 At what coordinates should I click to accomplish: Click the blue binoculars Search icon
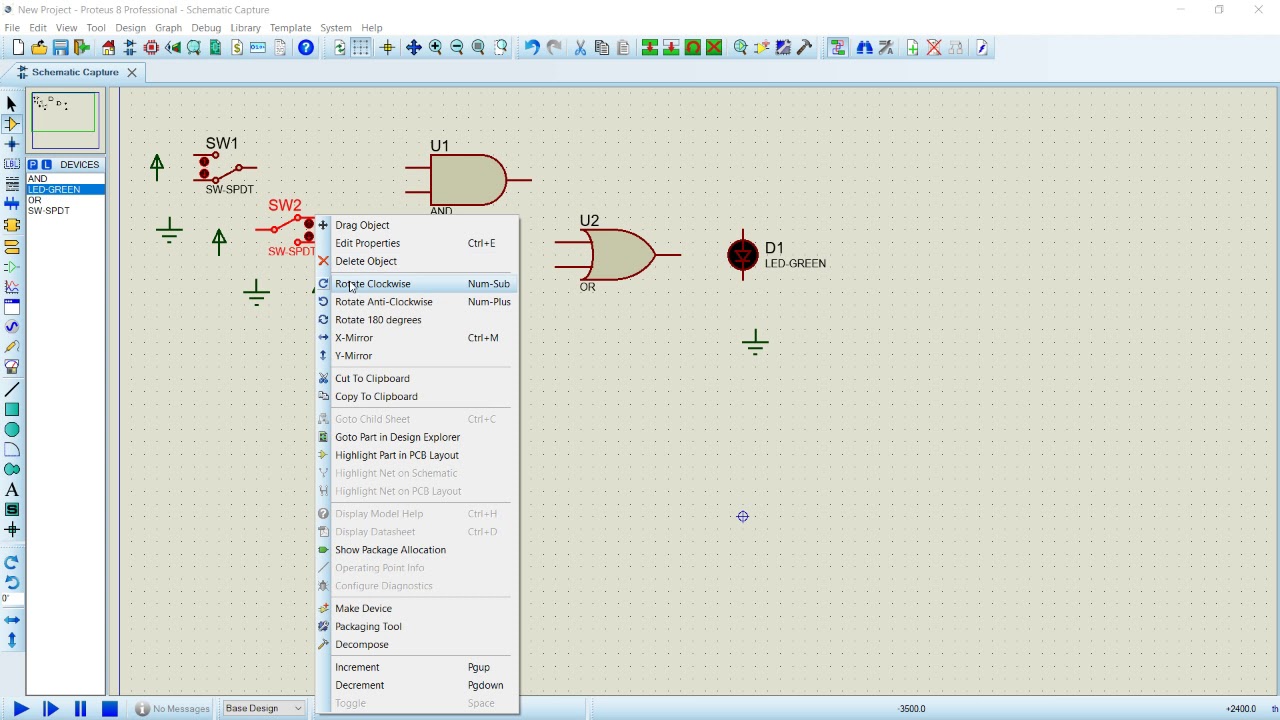(x=864, y=48)
